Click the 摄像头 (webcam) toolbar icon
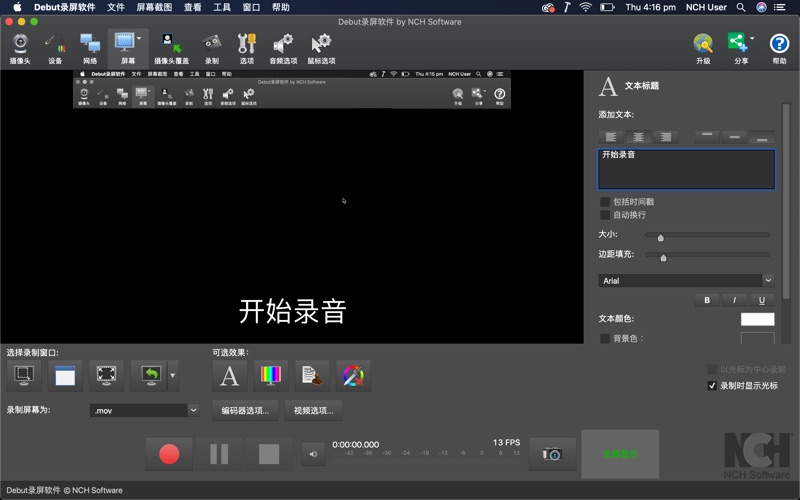Viewport: 800px width, 500px height. click(x=20, y=47)
